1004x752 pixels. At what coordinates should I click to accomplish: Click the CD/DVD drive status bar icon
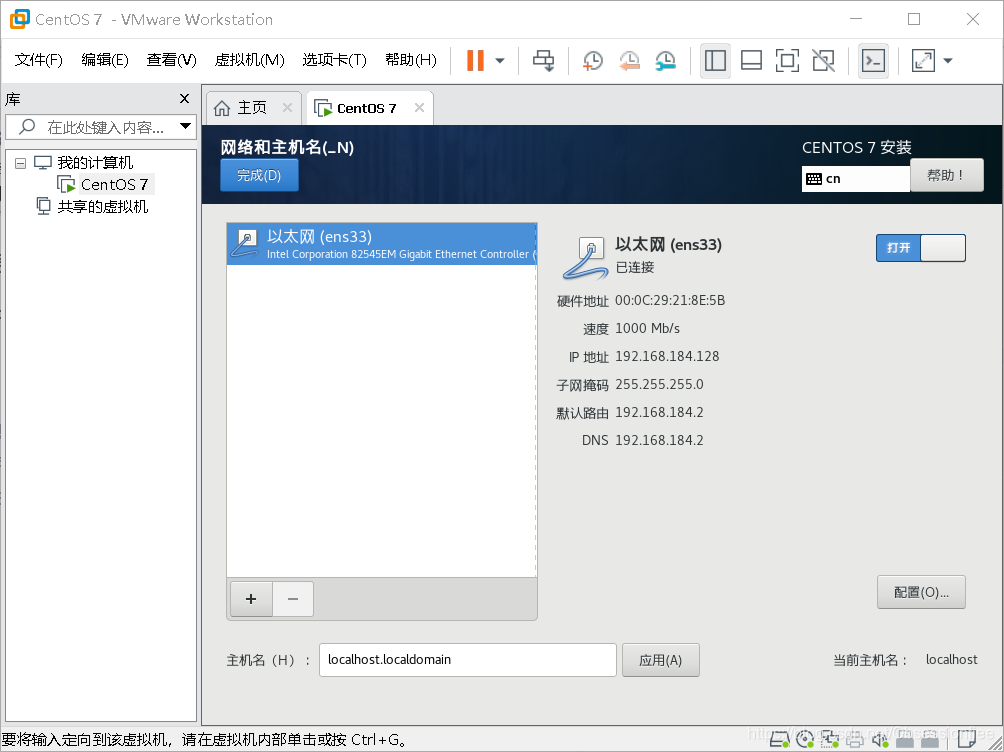805,740
